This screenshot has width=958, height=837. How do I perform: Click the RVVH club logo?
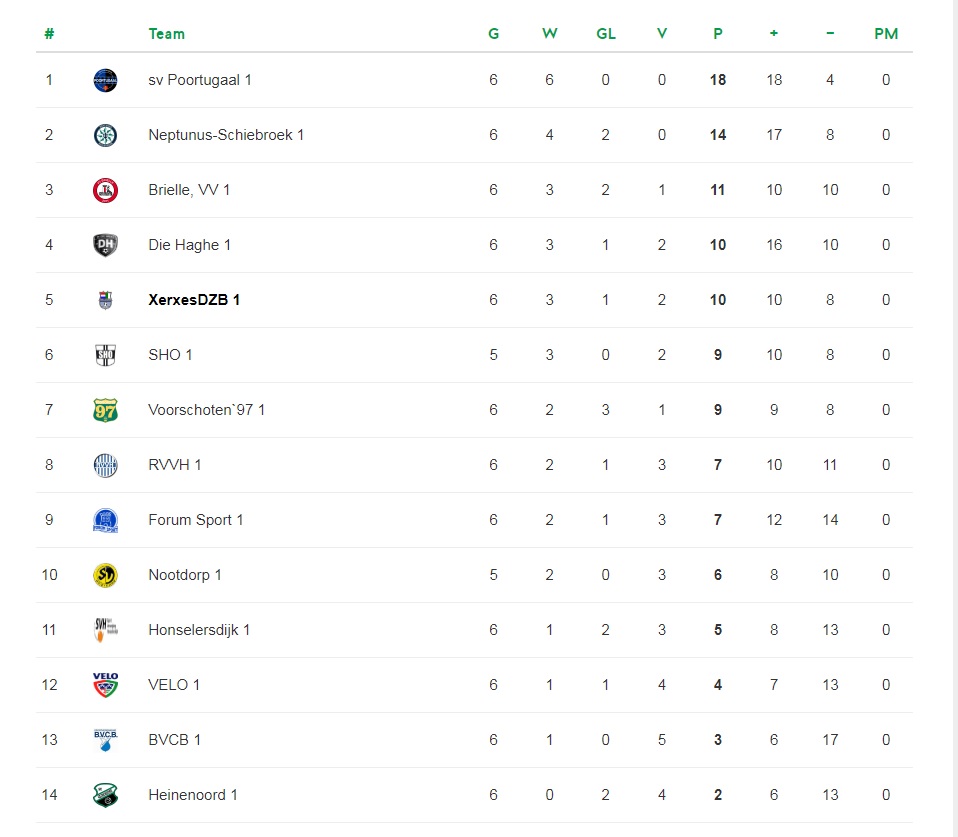tap(105, 465)
